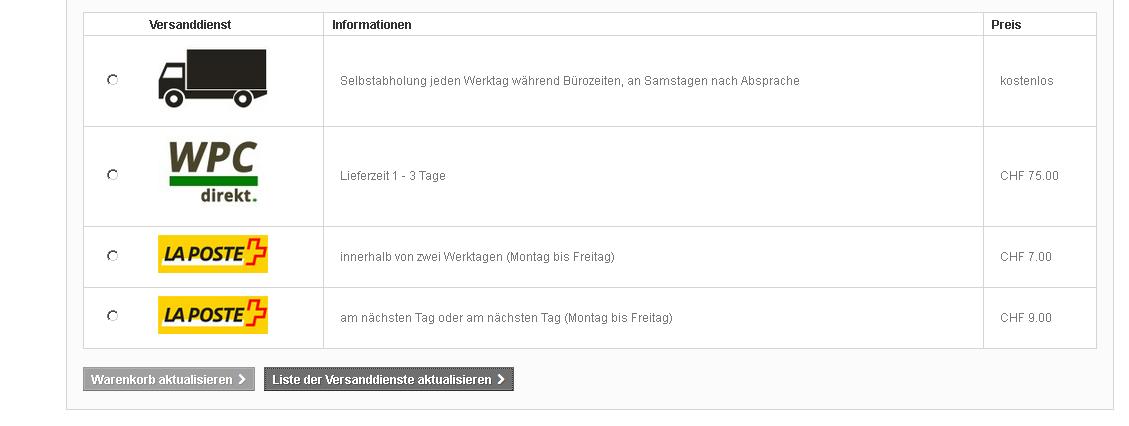
Task: Select the WPC direkt shipping radio button
Action: point(113,175)
